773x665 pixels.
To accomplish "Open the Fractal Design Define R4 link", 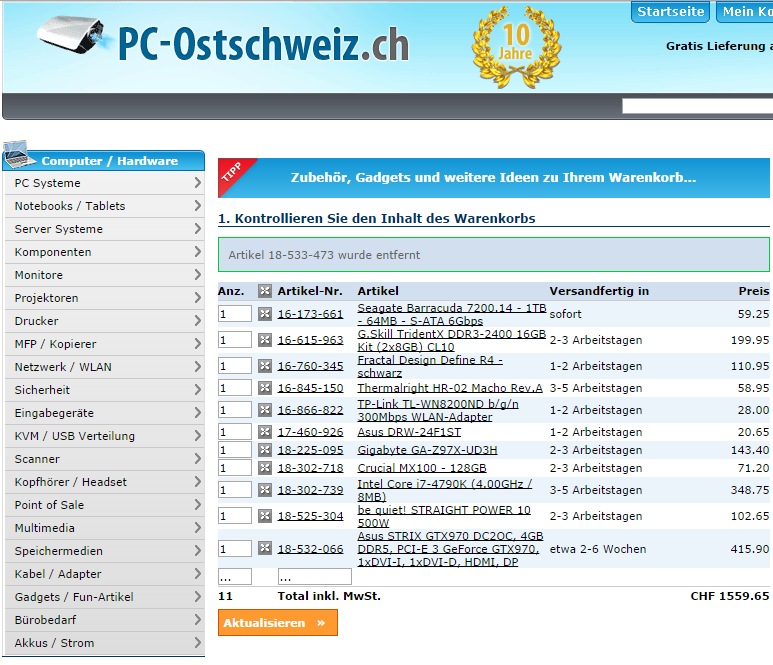I will pyautogui.click(x=430, y=366).
